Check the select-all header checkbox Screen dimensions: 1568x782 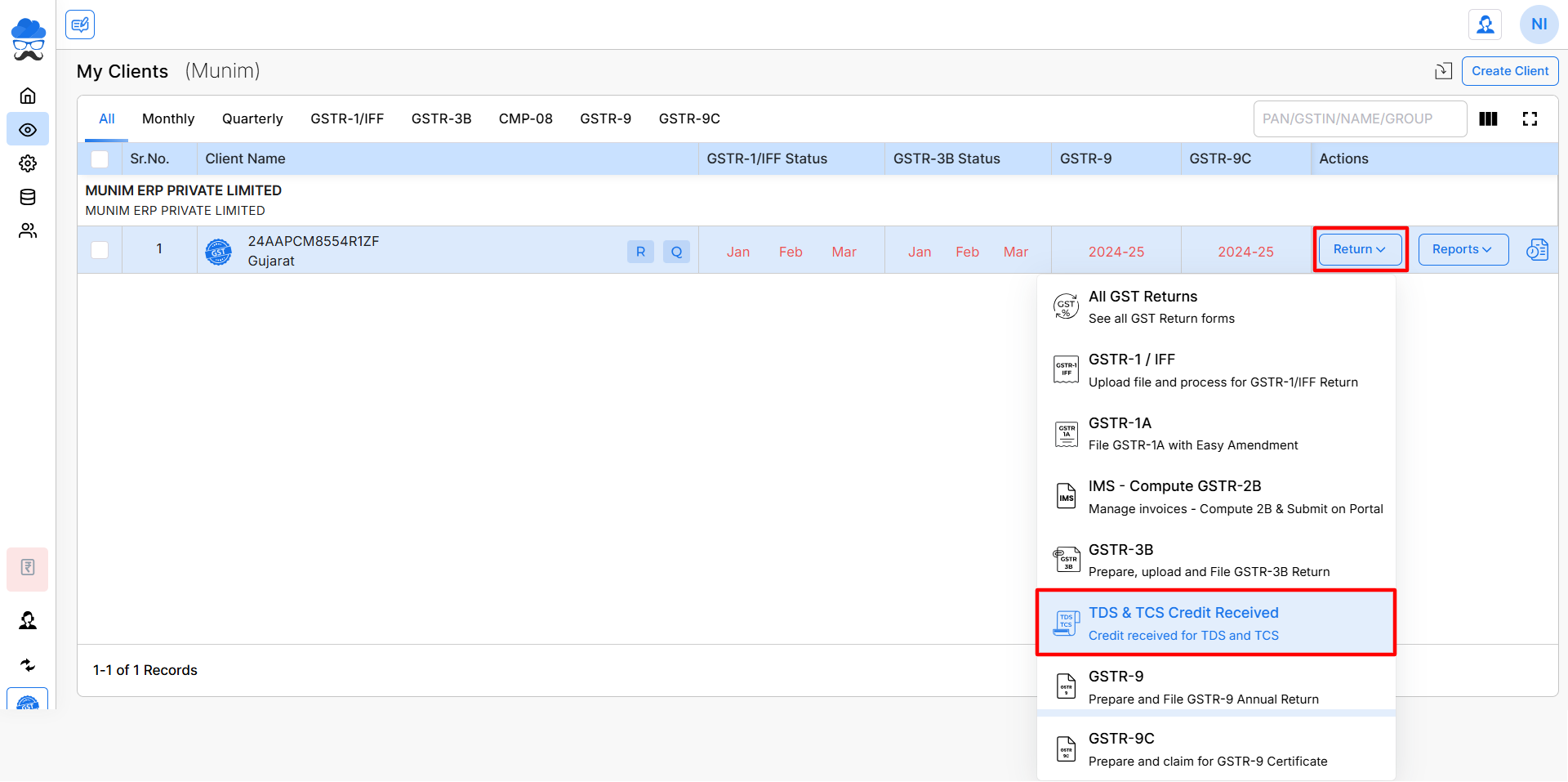click(100, 159)
